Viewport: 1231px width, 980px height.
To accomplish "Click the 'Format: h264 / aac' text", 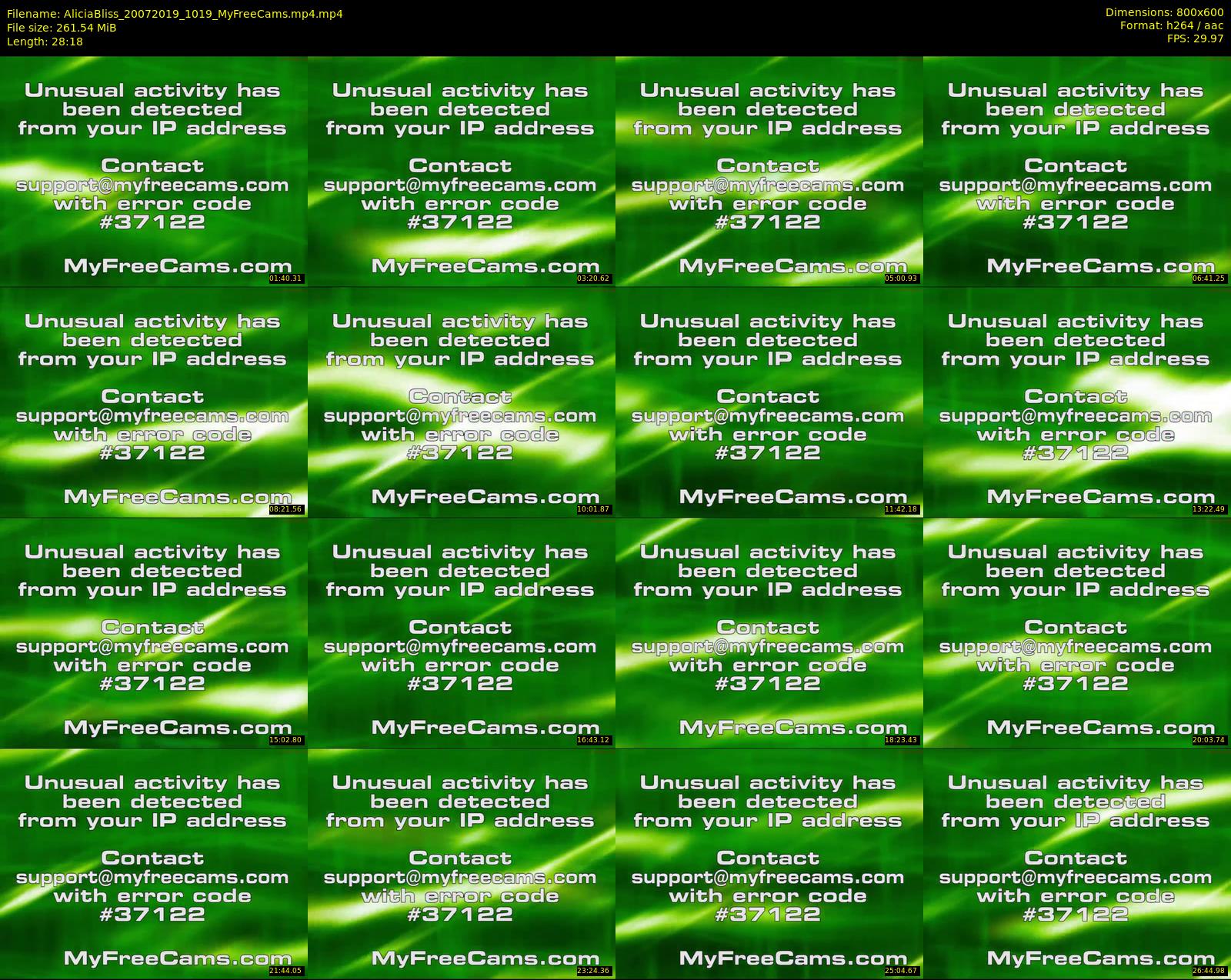I will 1172,25.
